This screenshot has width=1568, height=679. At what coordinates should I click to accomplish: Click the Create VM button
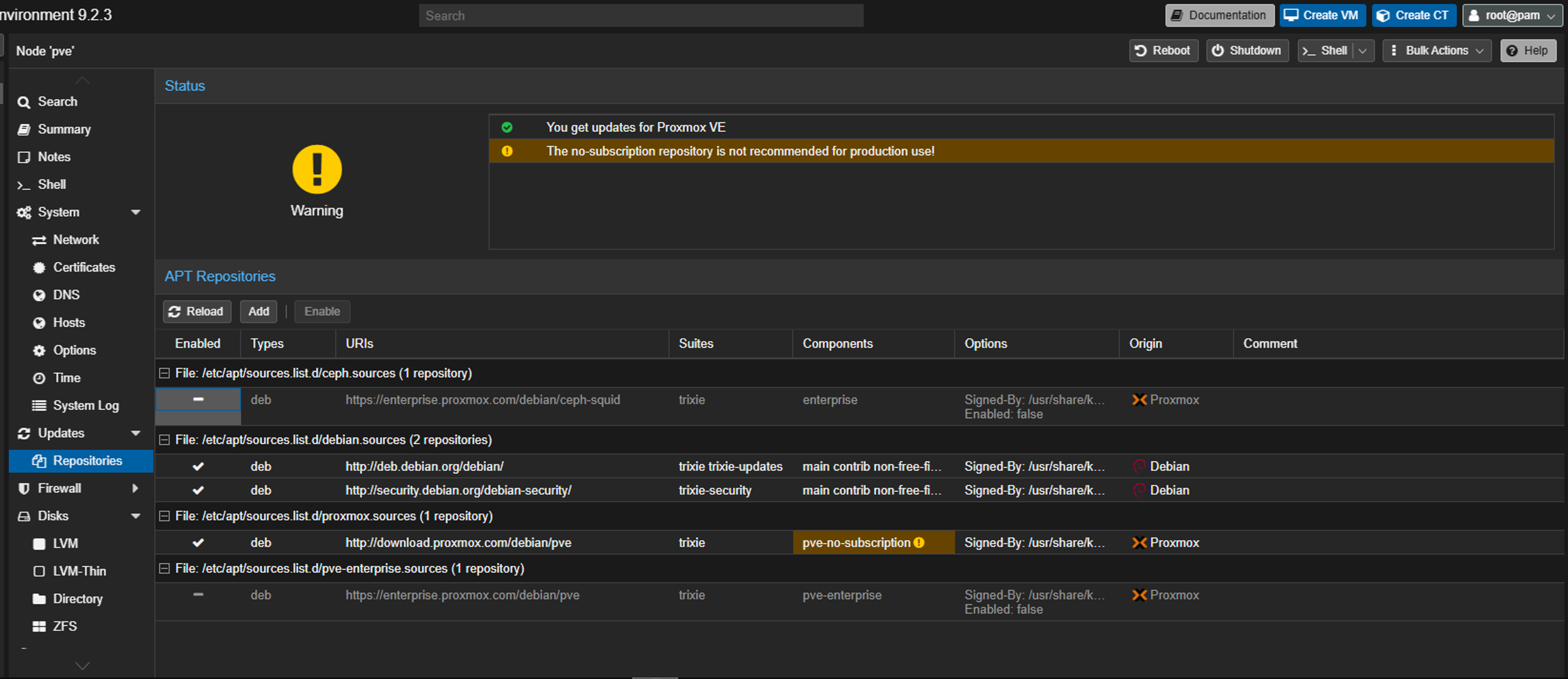[1322, 15]
